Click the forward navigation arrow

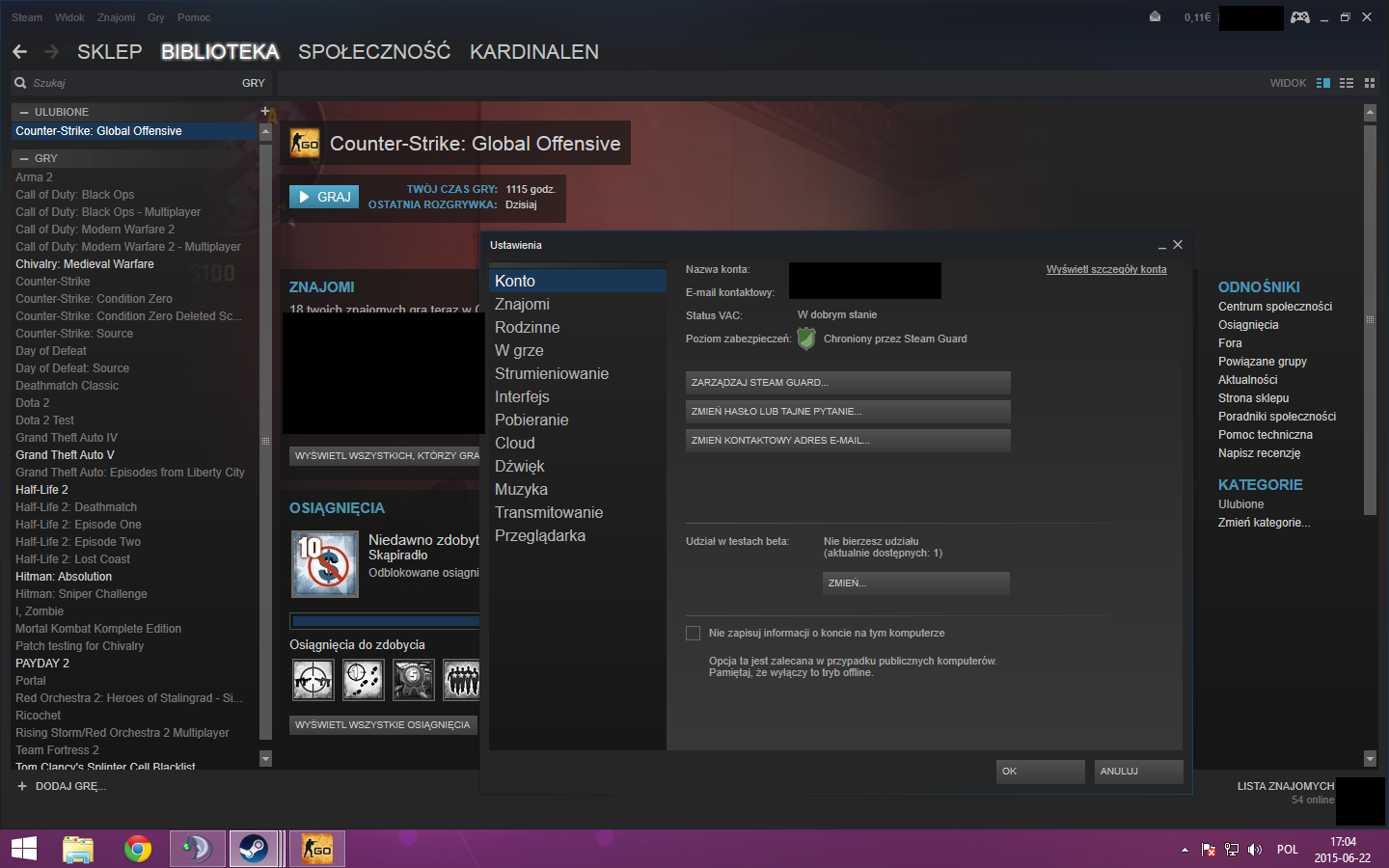(51, 52)
